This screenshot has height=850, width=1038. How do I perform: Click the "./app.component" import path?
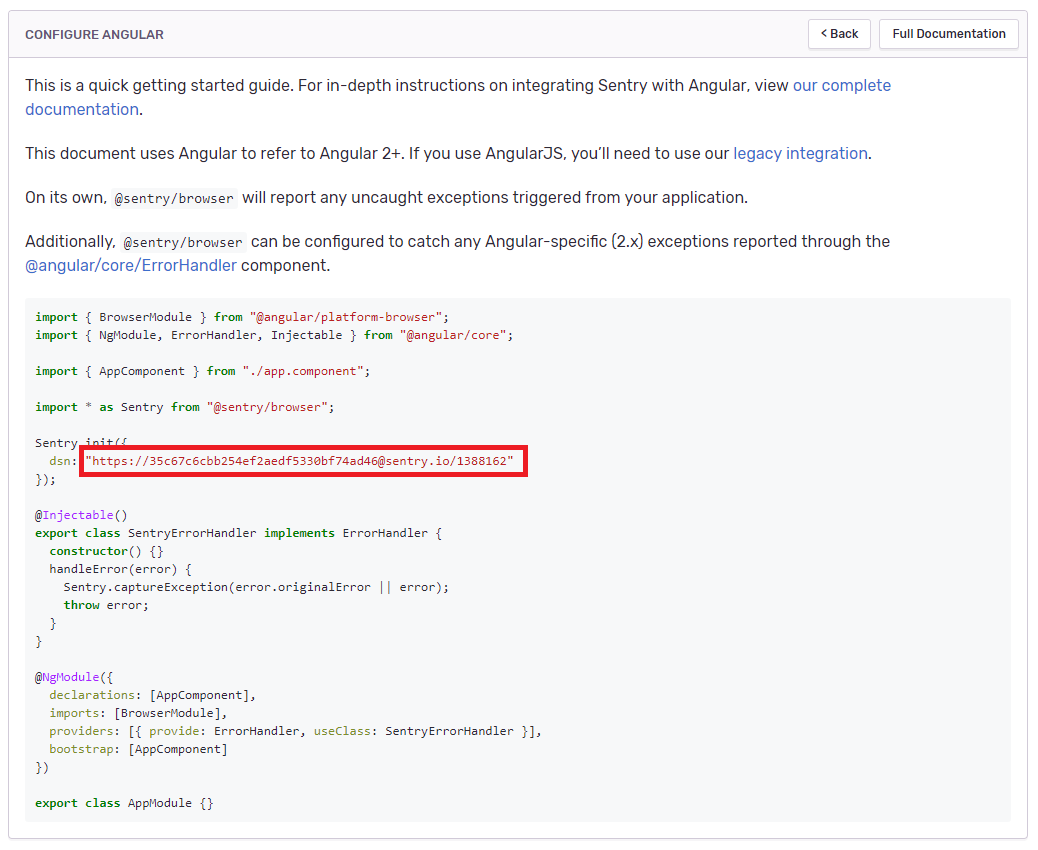coord(303,371)
